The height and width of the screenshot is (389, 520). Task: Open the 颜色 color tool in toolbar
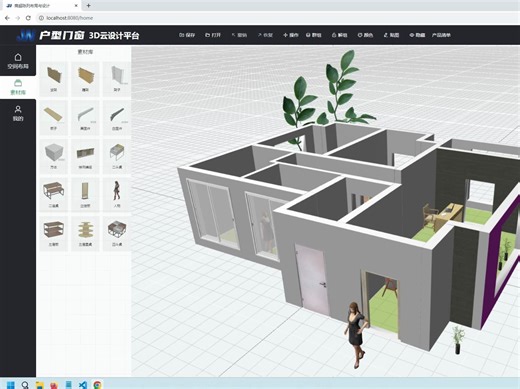[x=365, y=35]
